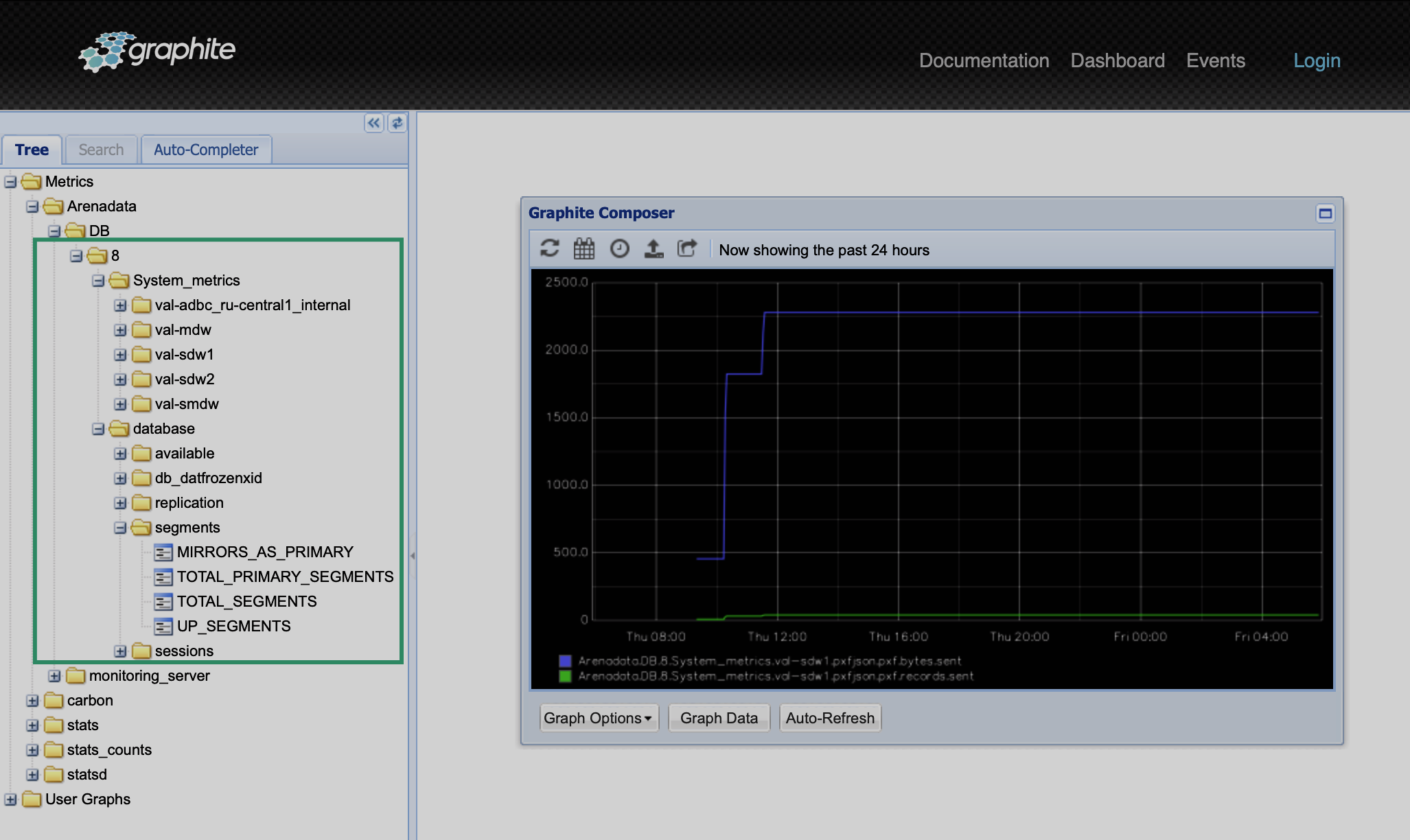Screen dimensions: 1410x840
Task: Click the tree panel refresh icon
Action: 397,123
